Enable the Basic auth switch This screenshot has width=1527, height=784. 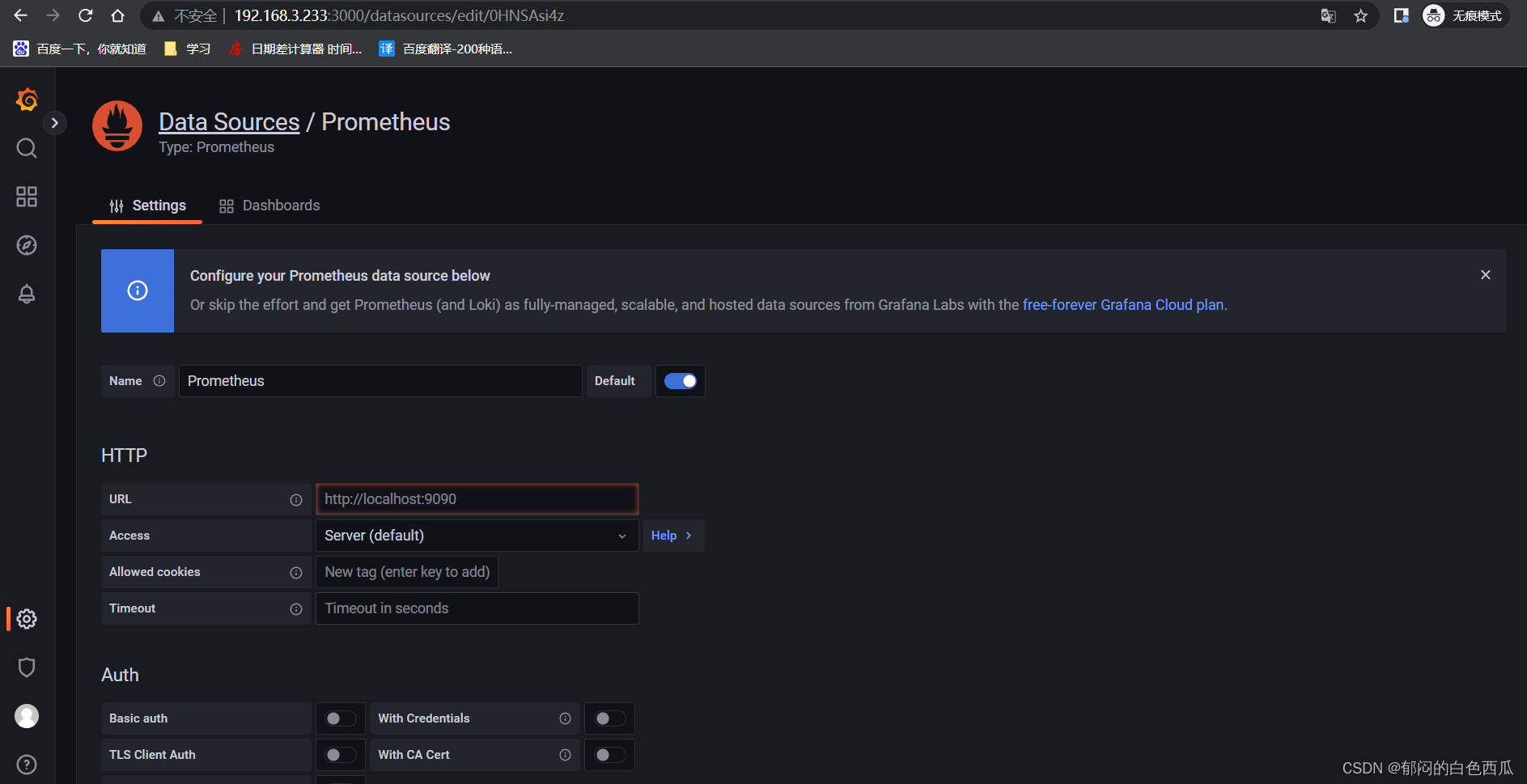[341, 718]
